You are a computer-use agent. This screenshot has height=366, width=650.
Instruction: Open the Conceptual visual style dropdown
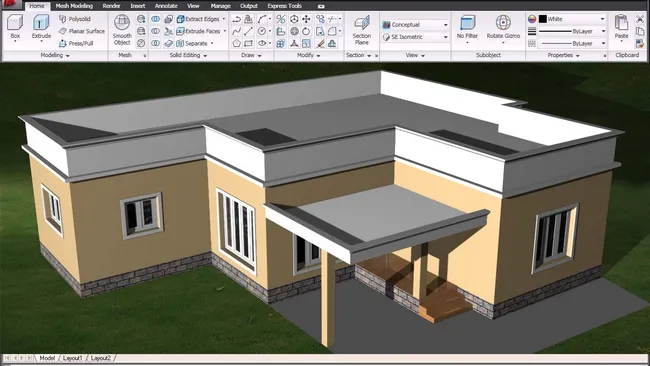pyautogui.click(x=415, y=25)
